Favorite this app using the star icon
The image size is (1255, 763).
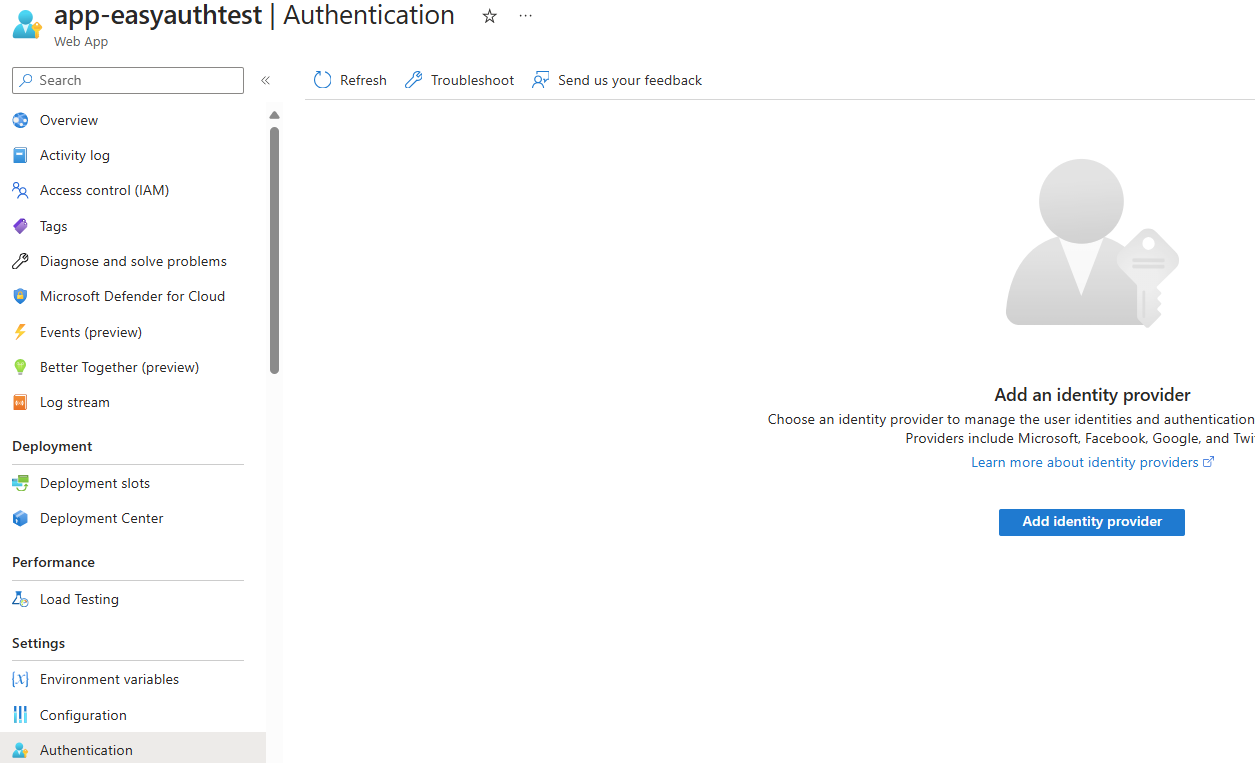tap(489, 16)
